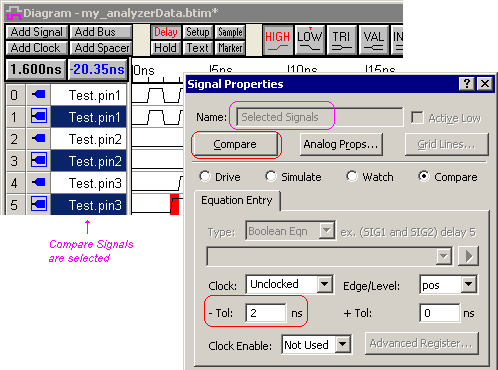The height and width of the screenshot is (370, 498).
Task: Open the Clock dropdown showing Unclocked
Action: (x=325, y=284)
